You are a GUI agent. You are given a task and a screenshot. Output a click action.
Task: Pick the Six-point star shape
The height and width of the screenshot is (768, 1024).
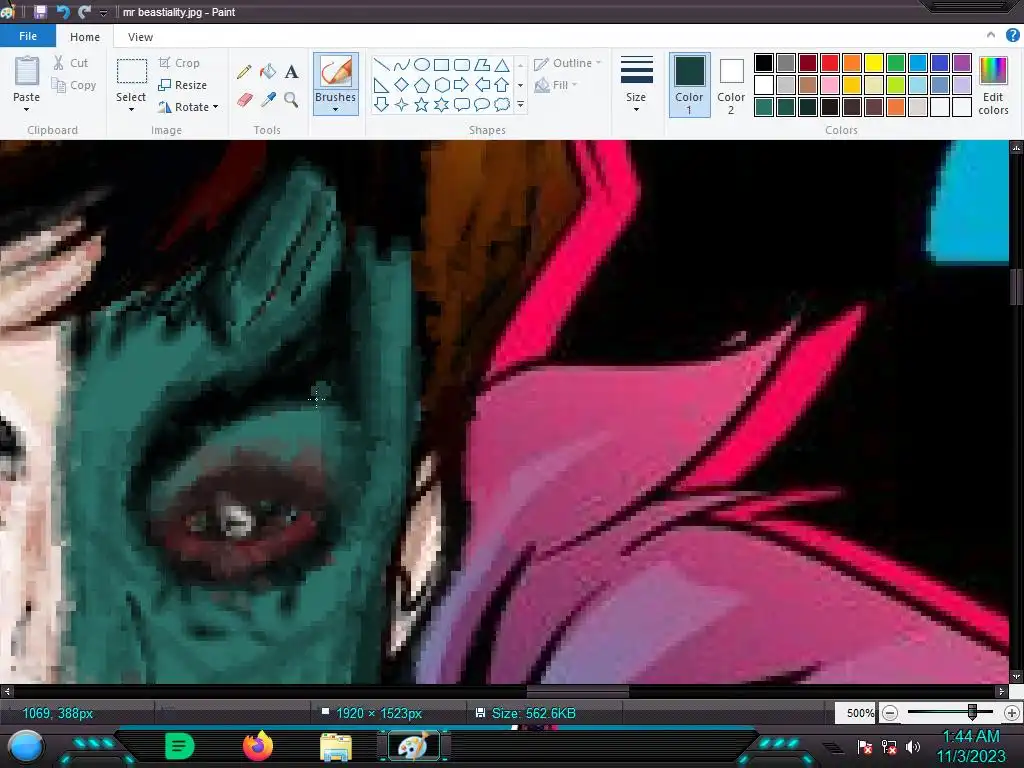pos(441,104)
